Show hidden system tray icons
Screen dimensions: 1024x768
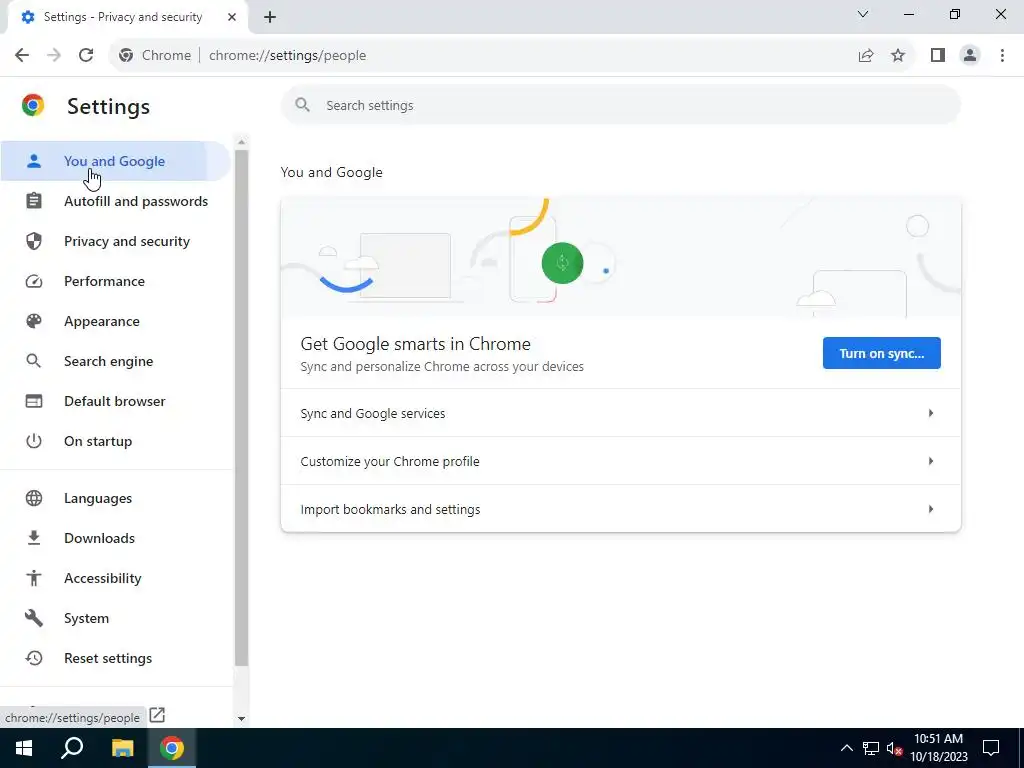coord(846,748)
